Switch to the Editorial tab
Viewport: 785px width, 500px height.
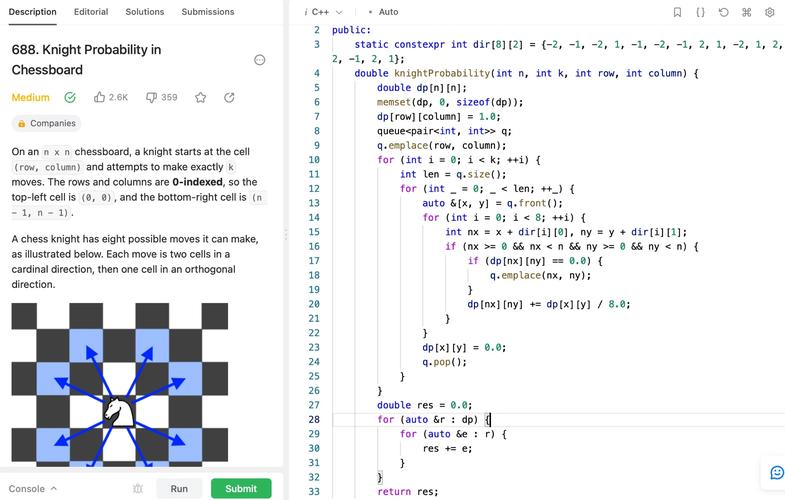(x=91, y=12)
